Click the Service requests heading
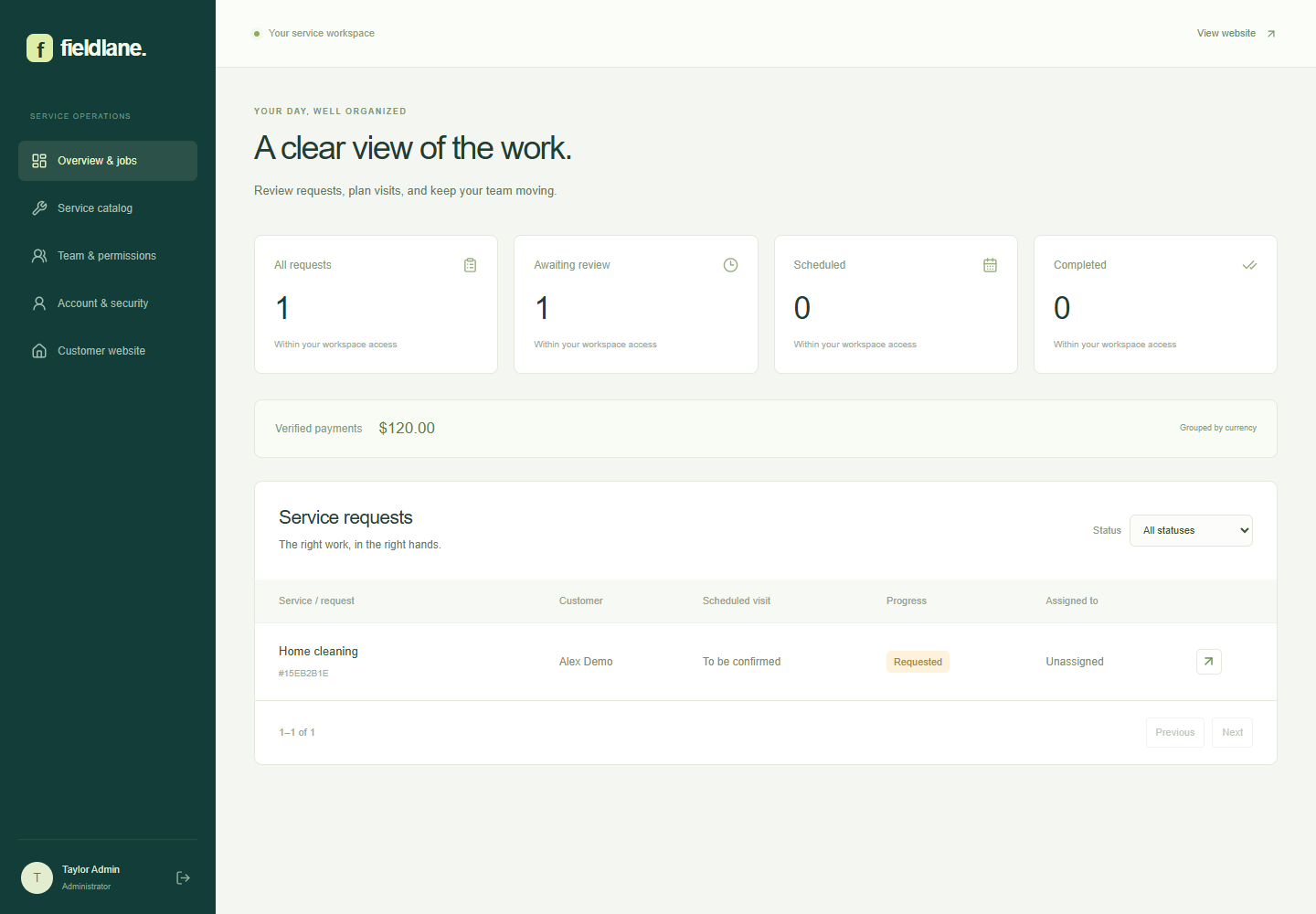 (x=345, y=517)
